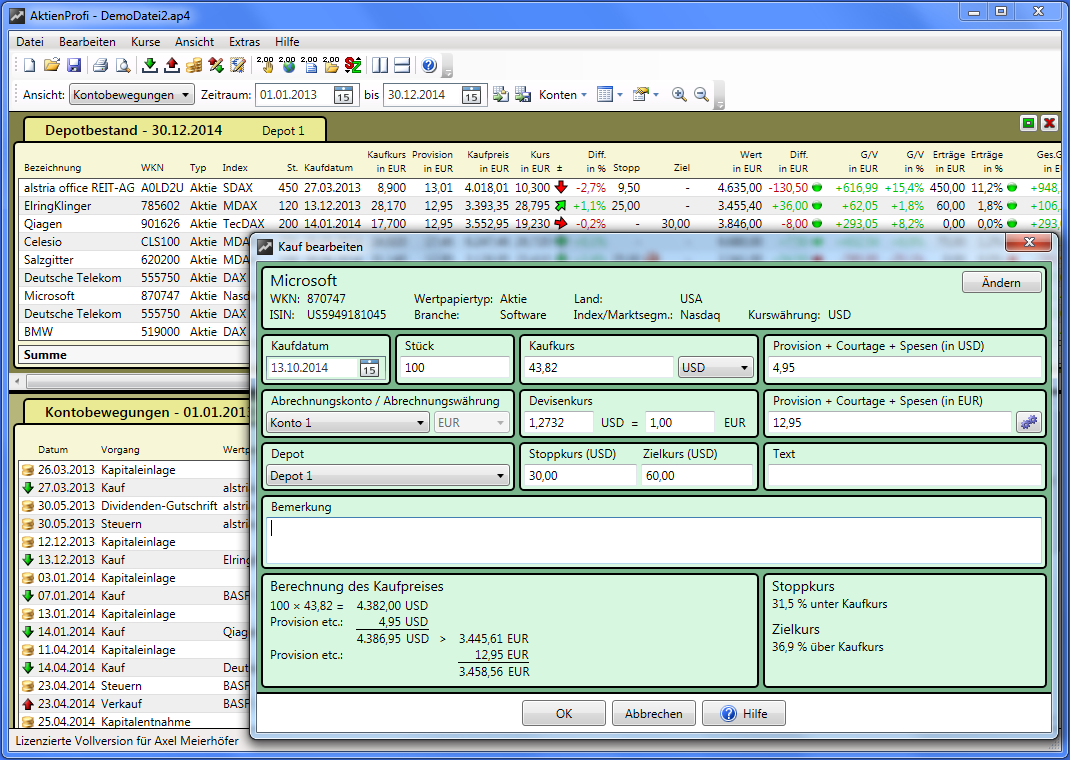Open the Extras menu
Viewport: 1070px width, 760px height.
pos(244,42)
